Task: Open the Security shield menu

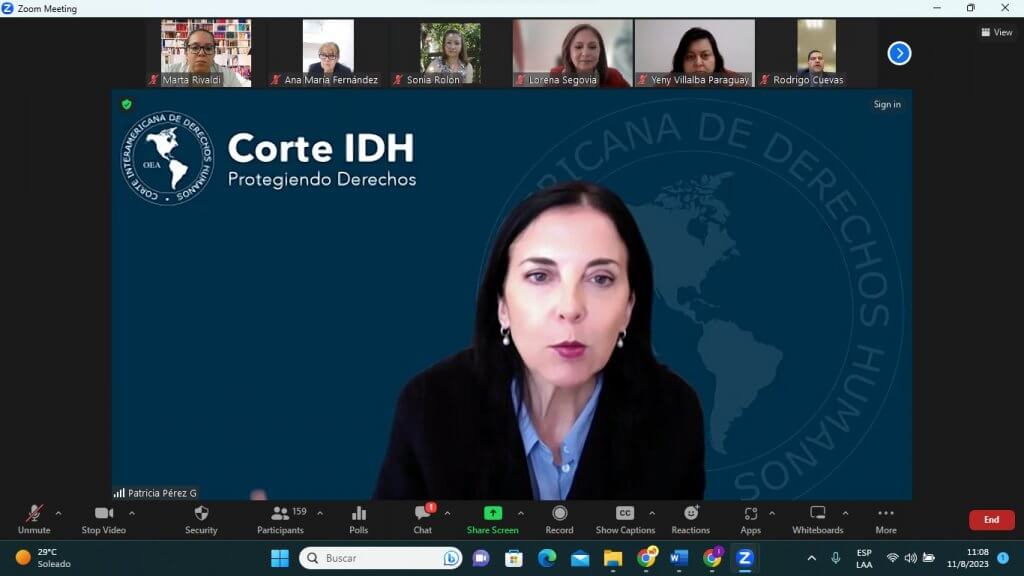Action: (201, 520)
